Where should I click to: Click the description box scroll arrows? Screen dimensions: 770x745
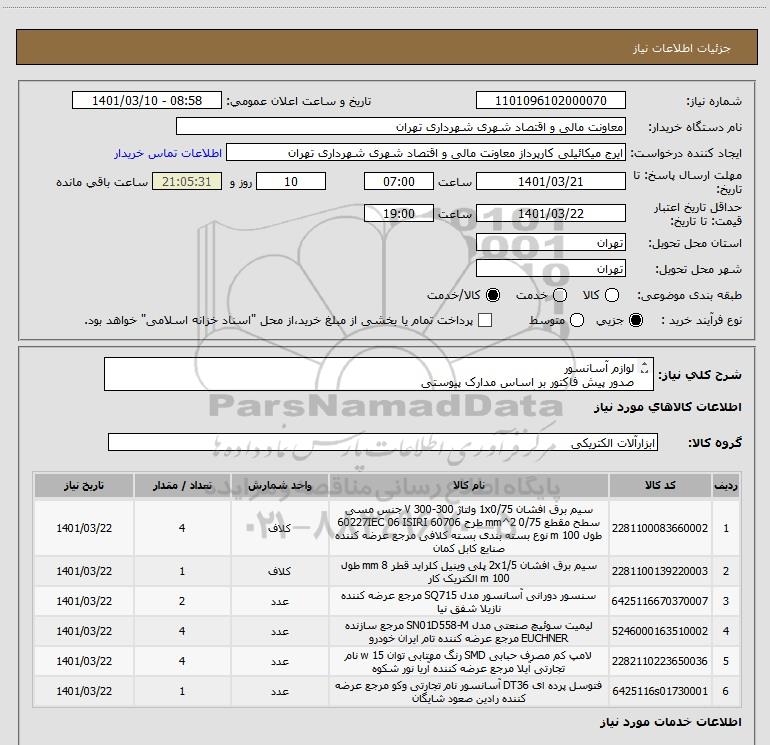645,367
